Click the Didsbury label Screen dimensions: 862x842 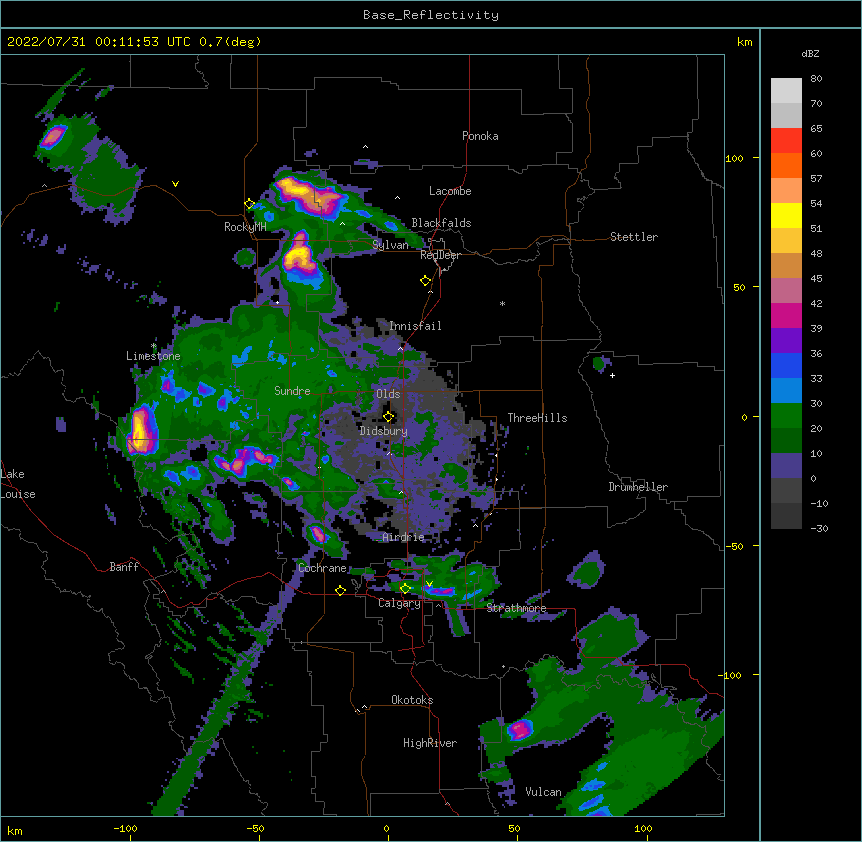(384, 431)
